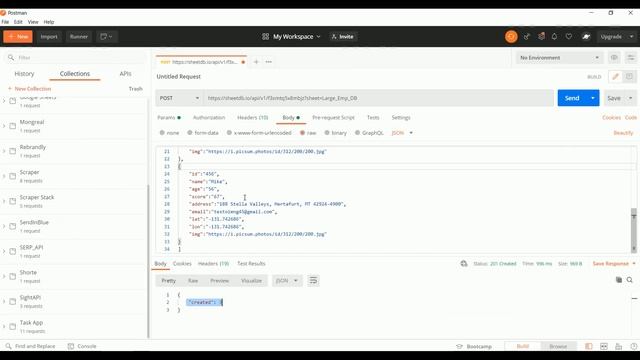Open the tab options ellipsis menu

269,62
